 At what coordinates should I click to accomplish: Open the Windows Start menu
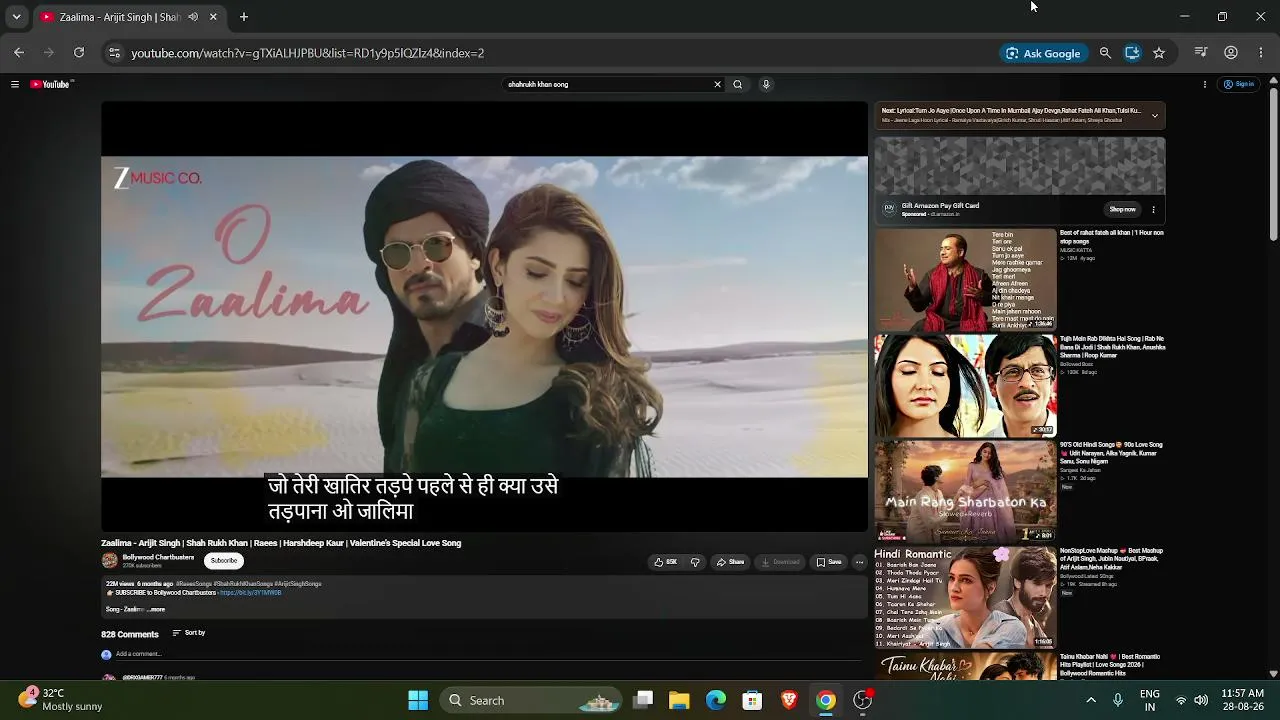[x=418, y=700]
